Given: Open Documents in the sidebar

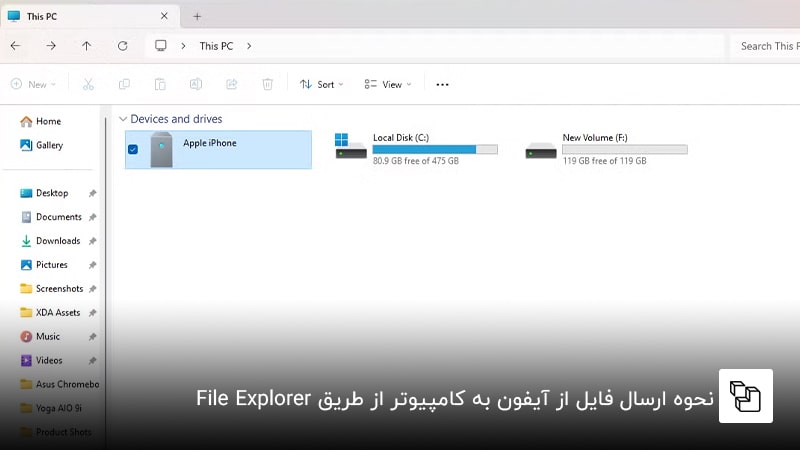Looking at the screenshot, I should 51,217.
